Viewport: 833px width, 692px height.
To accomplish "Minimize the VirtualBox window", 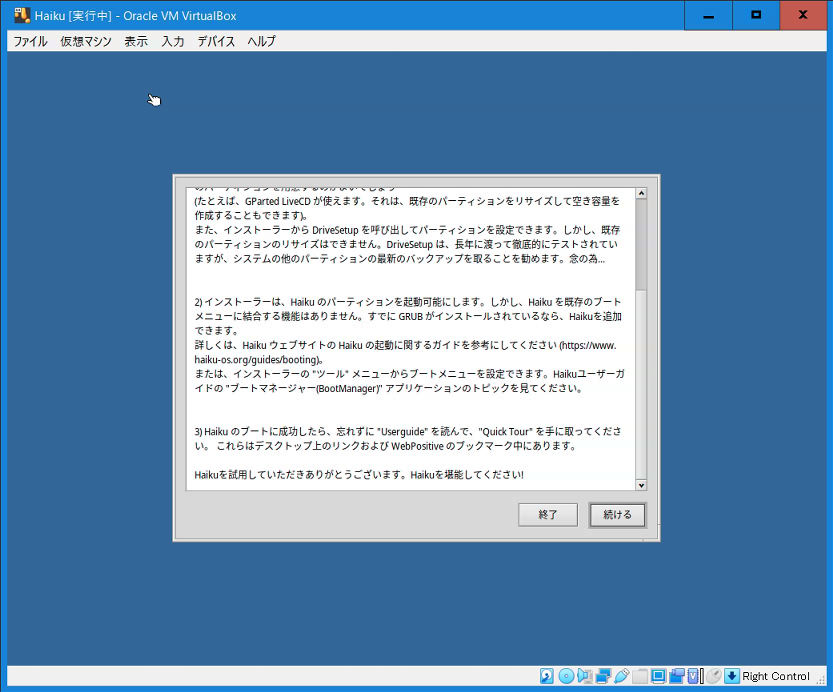I will pos(708,15).
